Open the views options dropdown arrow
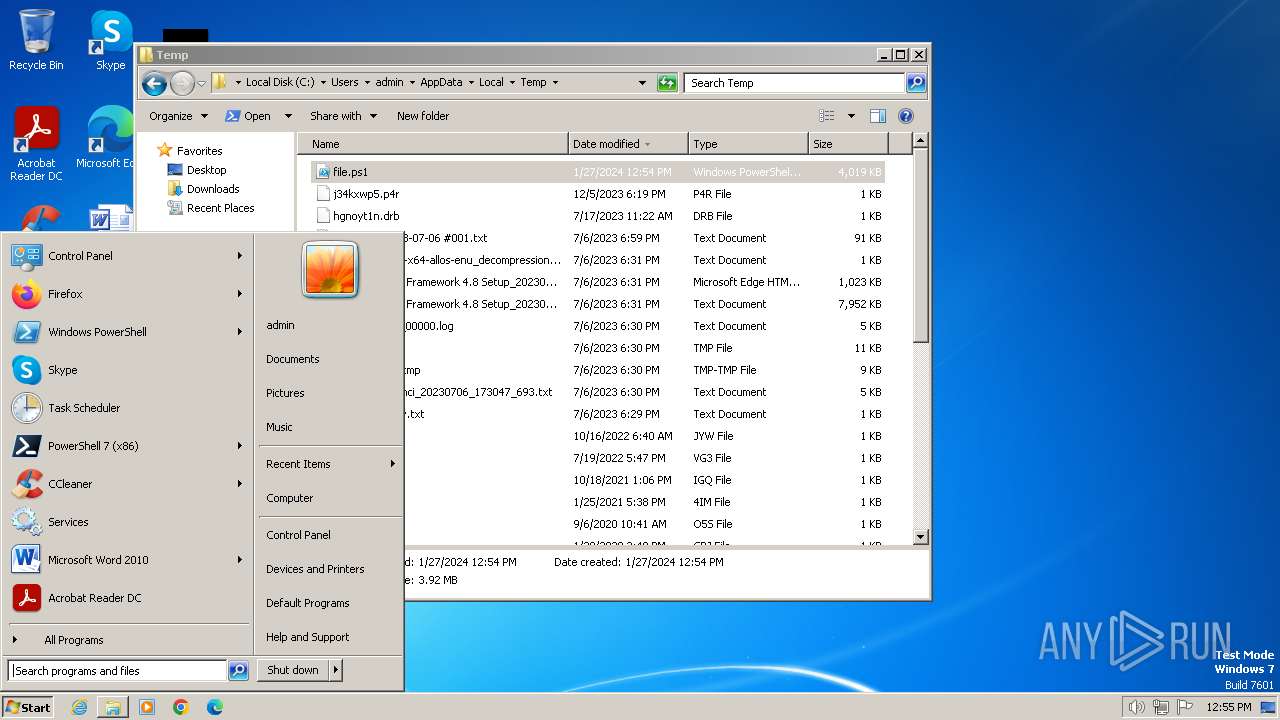This screenshot has height=720, width=1280. click(851, 116)
